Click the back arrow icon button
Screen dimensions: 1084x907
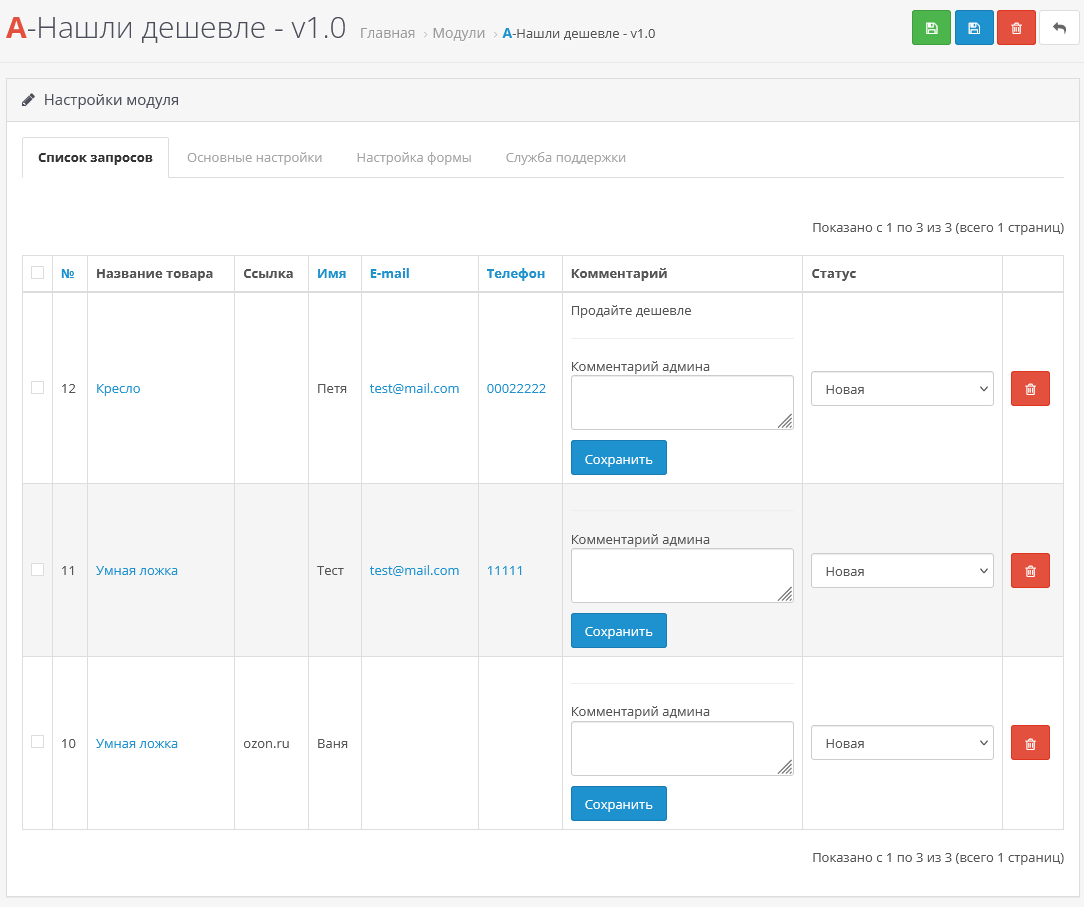[1059, 28]
